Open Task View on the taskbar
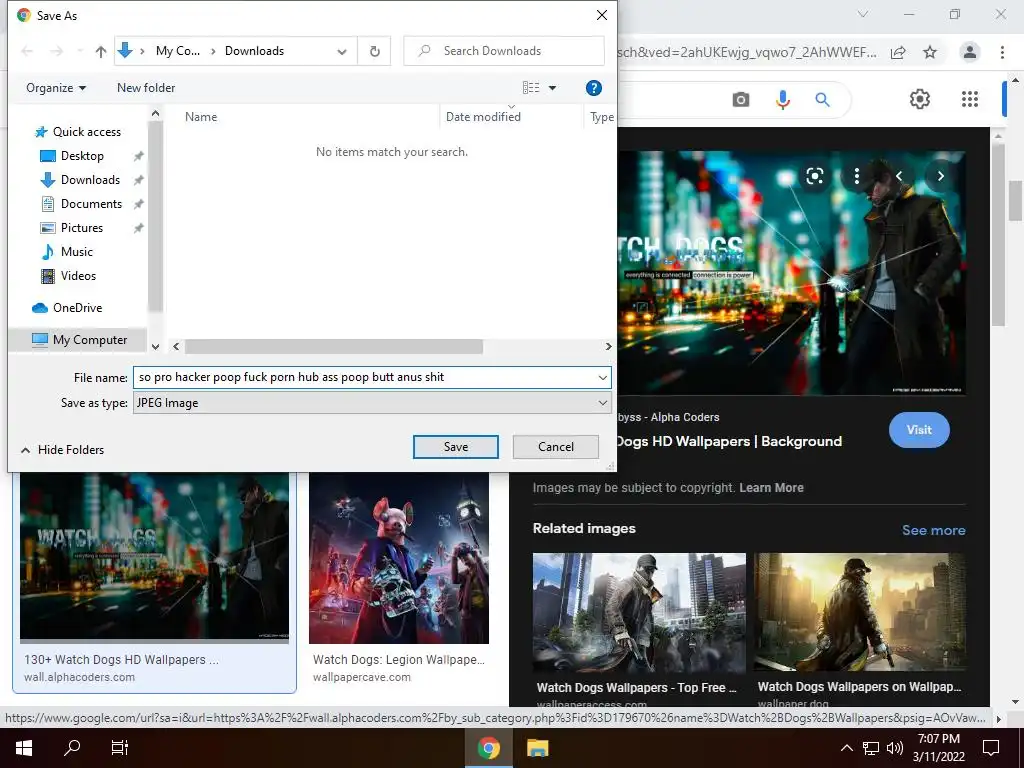 (120, 748)
